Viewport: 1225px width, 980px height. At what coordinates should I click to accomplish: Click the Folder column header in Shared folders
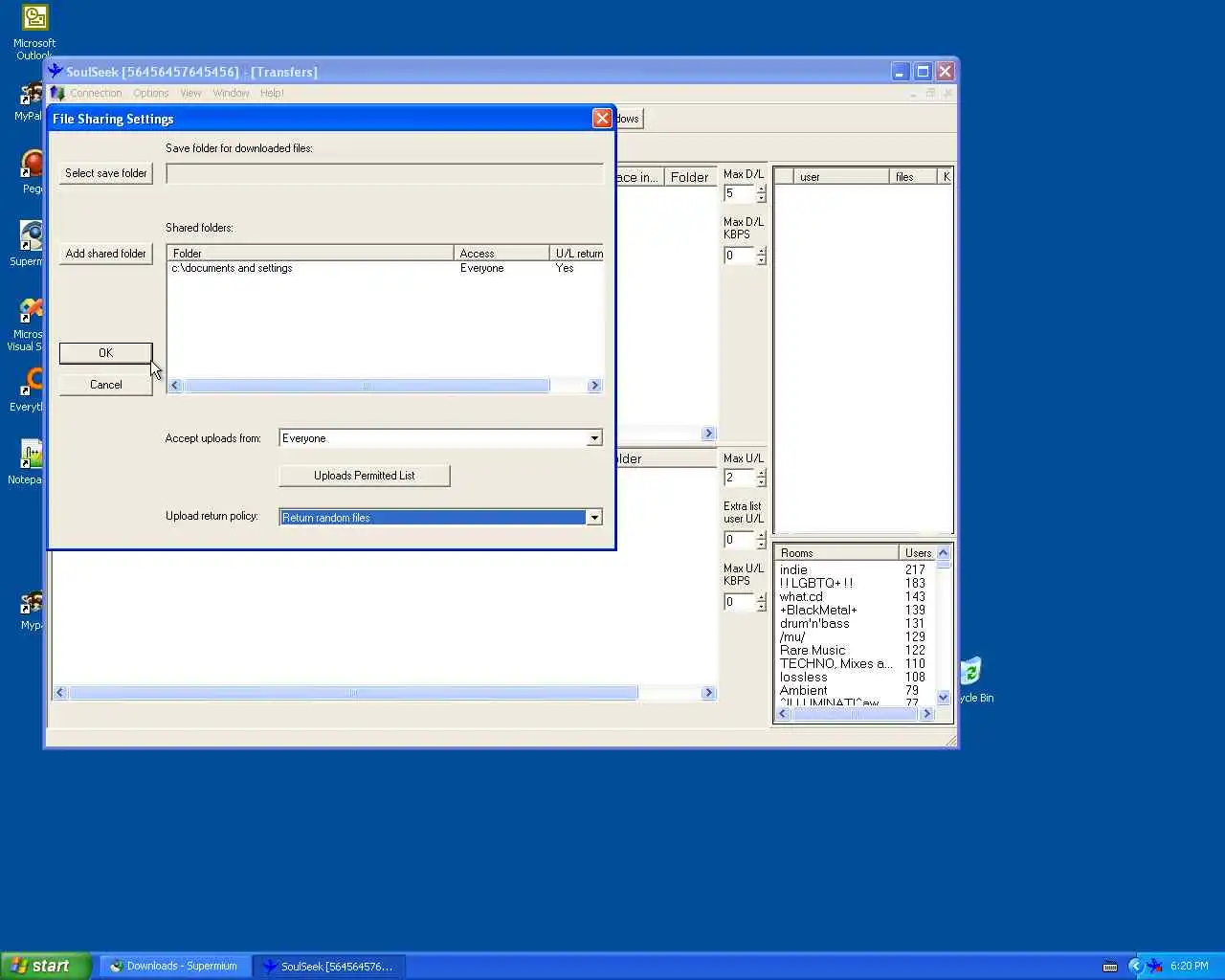tap(310, 254)
